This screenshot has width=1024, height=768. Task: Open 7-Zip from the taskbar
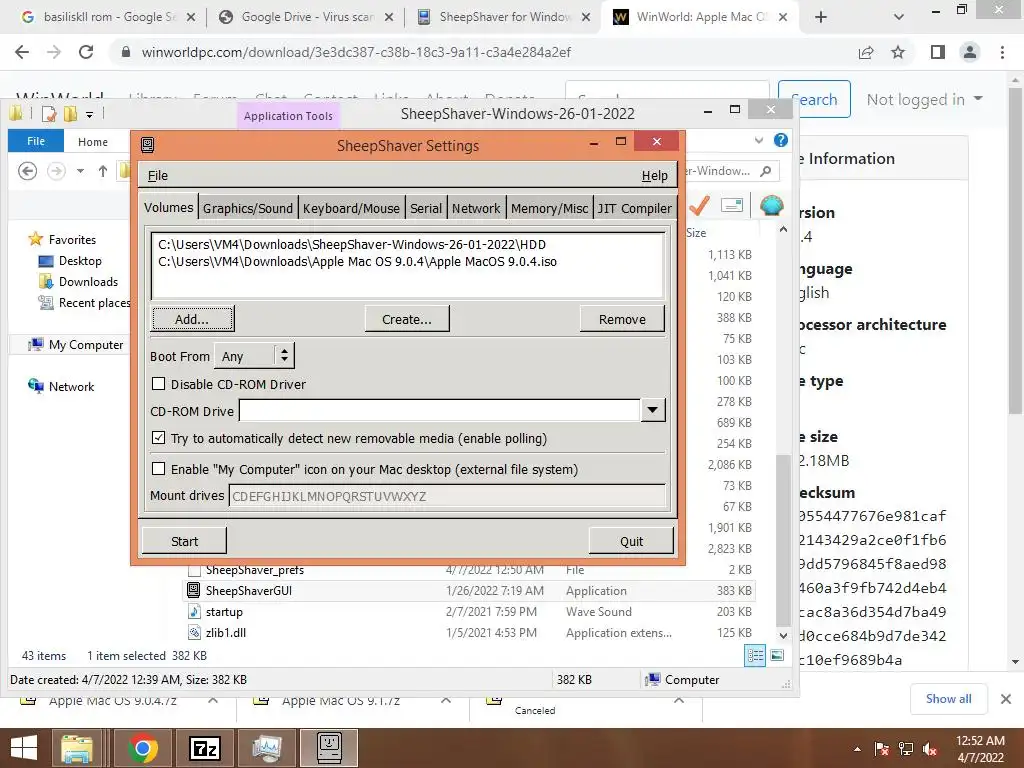point(204,748)
